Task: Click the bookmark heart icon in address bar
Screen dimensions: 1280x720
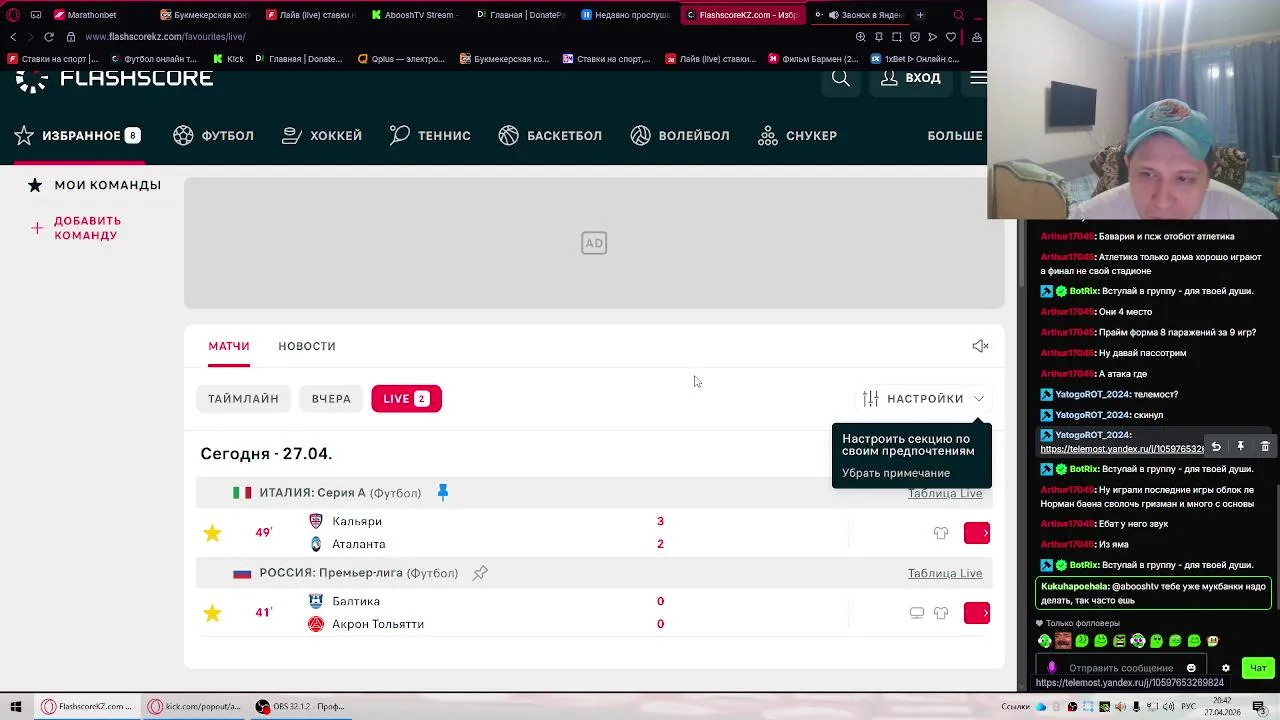Action: 950,37
